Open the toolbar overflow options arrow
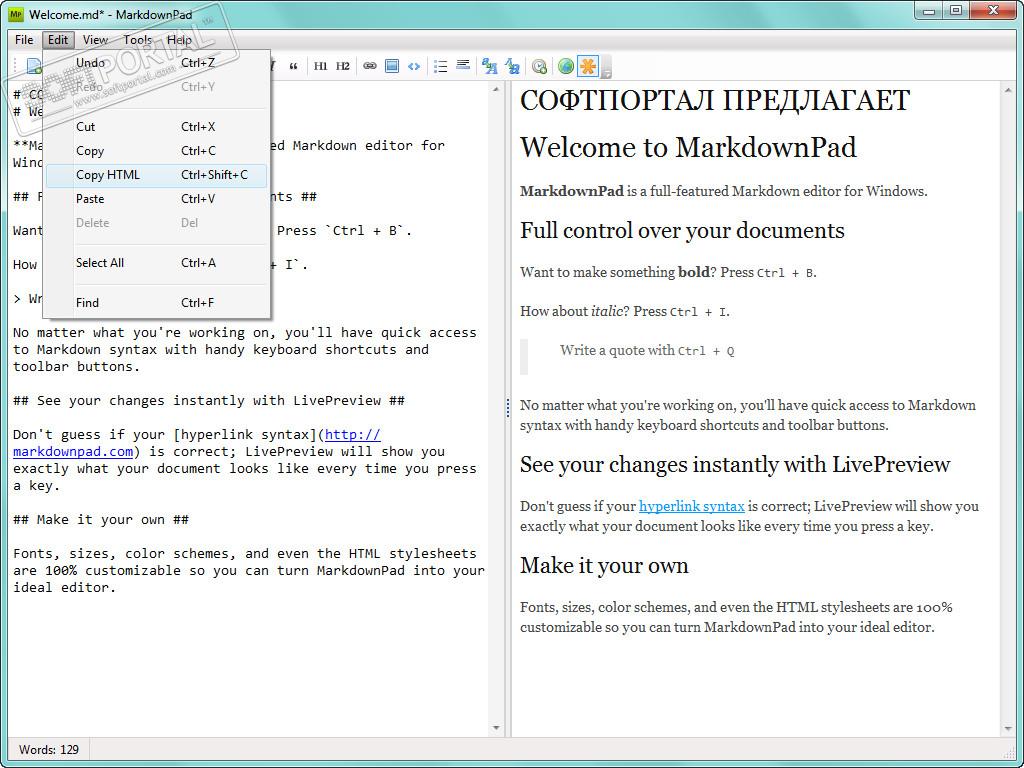The image size is (1024, 768). [606, 68]
